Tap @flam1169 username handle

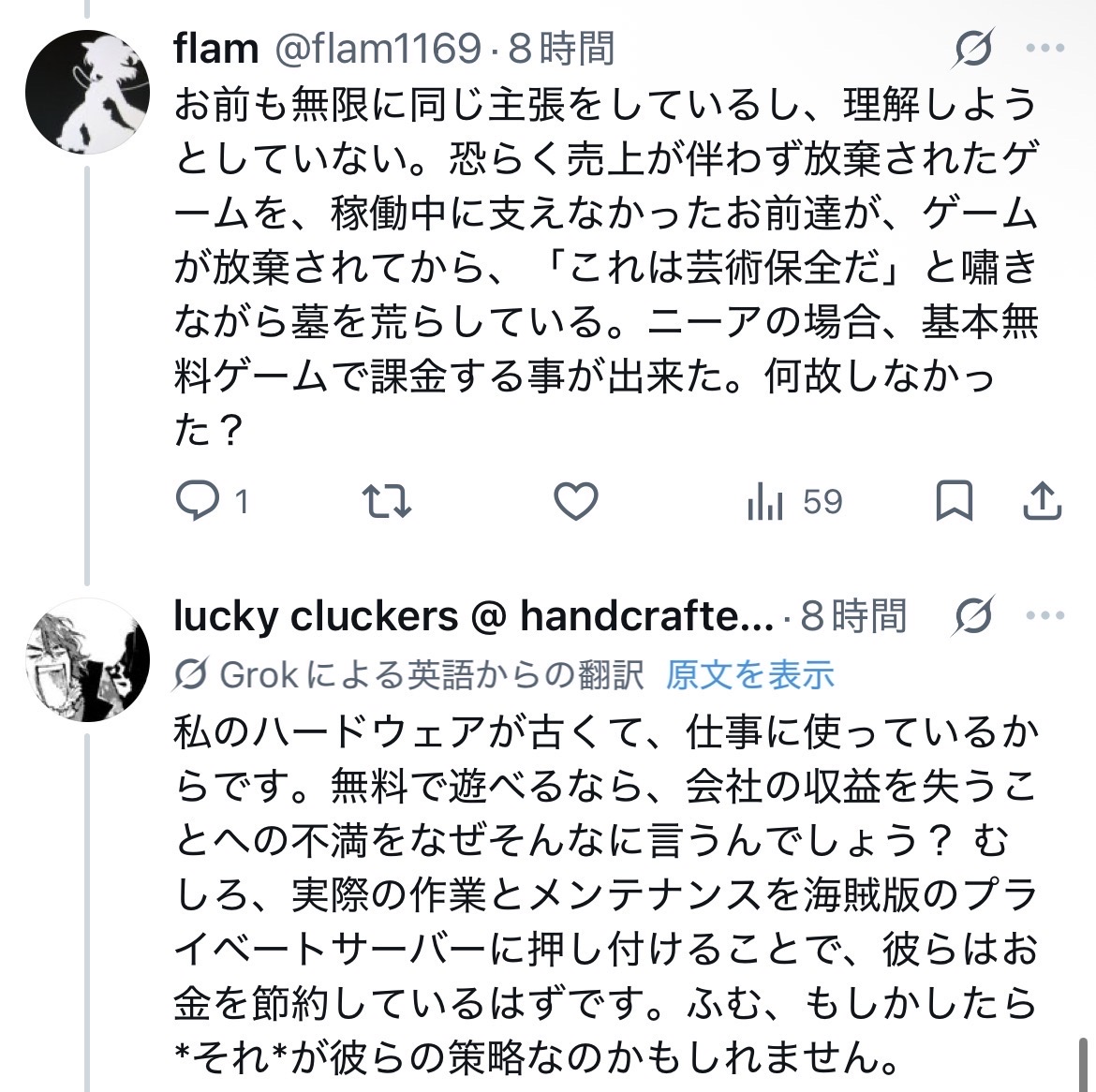click(x=377, y=49)
